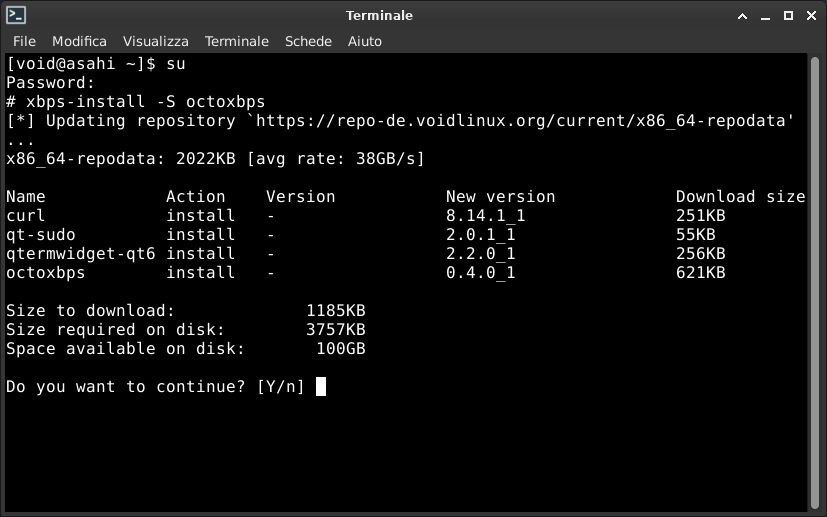Image resolution: width=827 pixels, height=517 pixels.
Task: Close the Terminale window
Action: (x=812, y=16)
